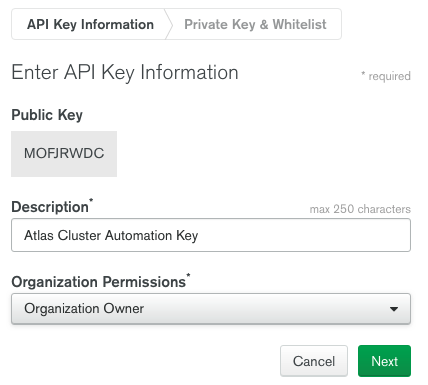Click the 'Enter API Key Information' heading
This screenshot has height=385, width=428.
125,73
